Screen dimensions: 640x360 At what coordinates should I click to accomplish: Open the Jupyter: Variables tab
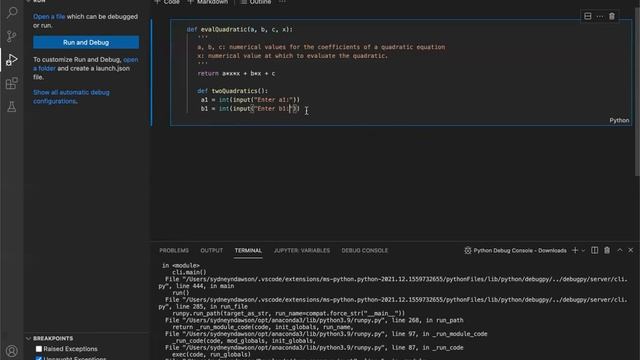coord(302,251)
